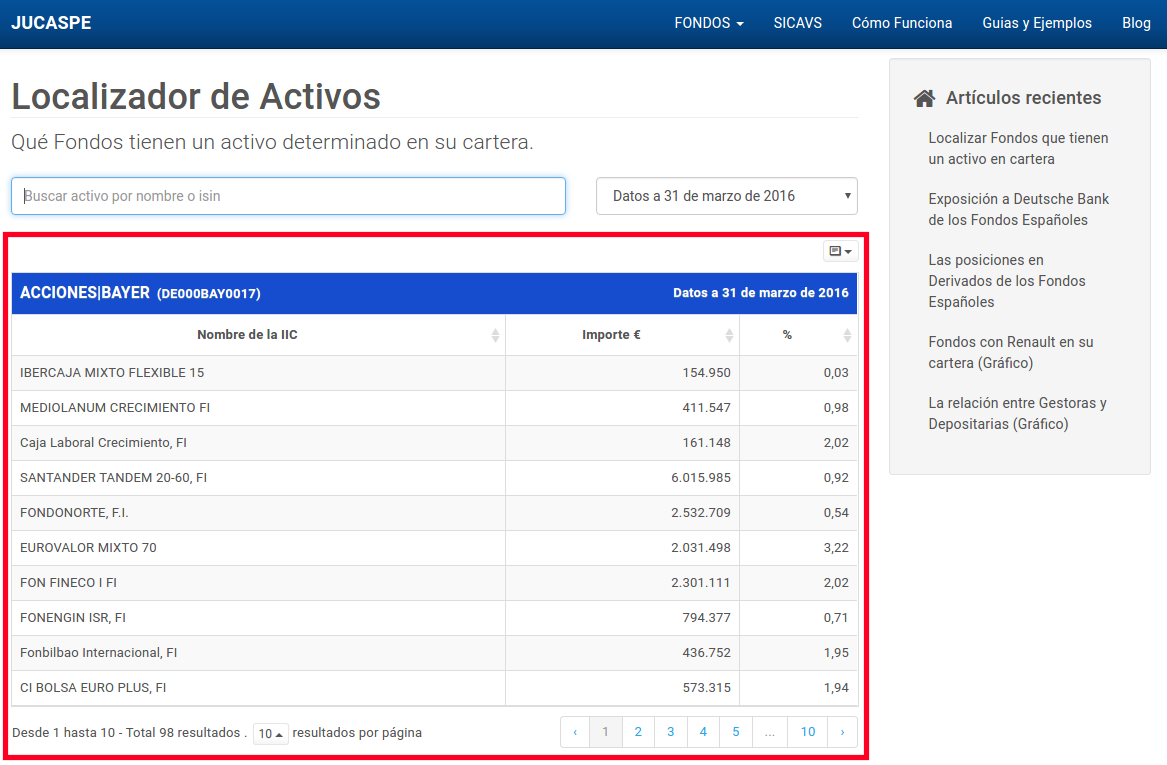Viewport: 1167px width, 765px height.
Task: Open article Exposición a Deutsche Bank
Action: click(1018, 210)
